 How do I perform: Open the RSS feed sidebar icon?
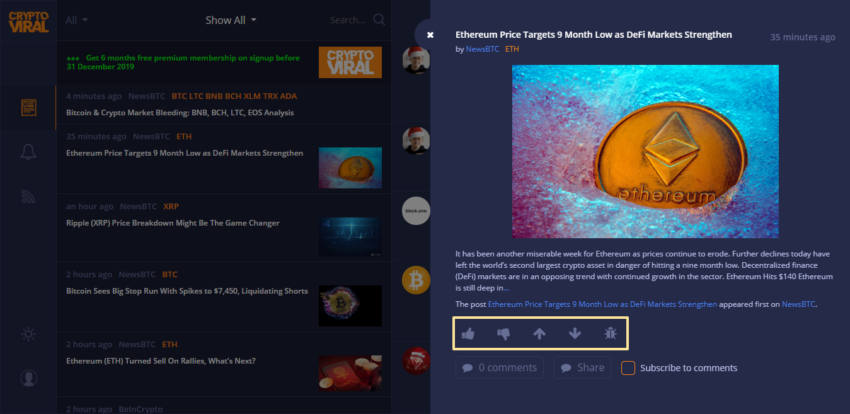point(29,197)
